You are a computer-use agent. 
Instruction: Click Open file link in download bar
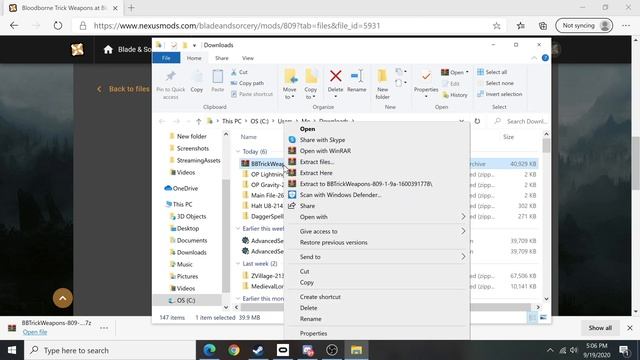[x=35, y=332]
